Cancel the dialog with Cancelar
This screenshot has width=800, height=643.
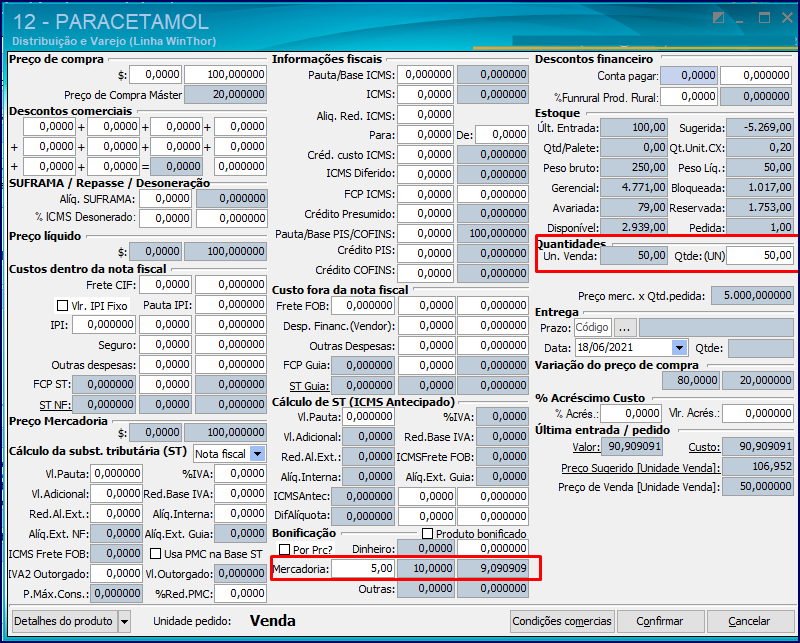click(x=749, y=622)
